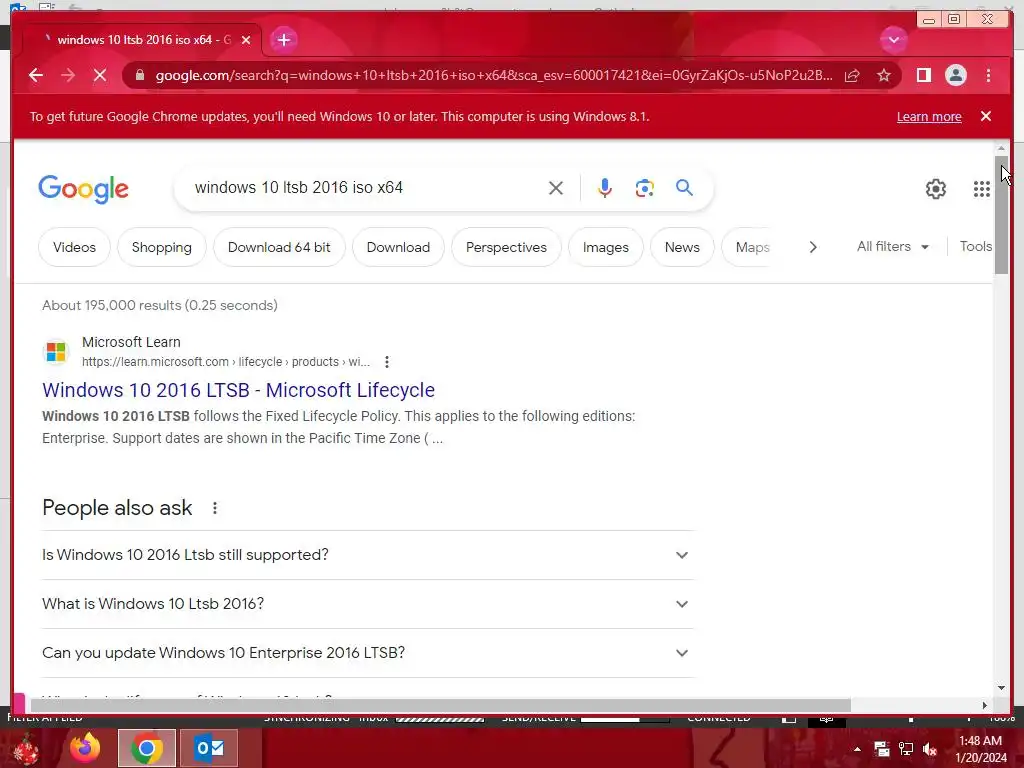Expand Is Windows 10 2016 Ltsb still supported
This screenshot has width=1024, height=768.
(368, 555)
